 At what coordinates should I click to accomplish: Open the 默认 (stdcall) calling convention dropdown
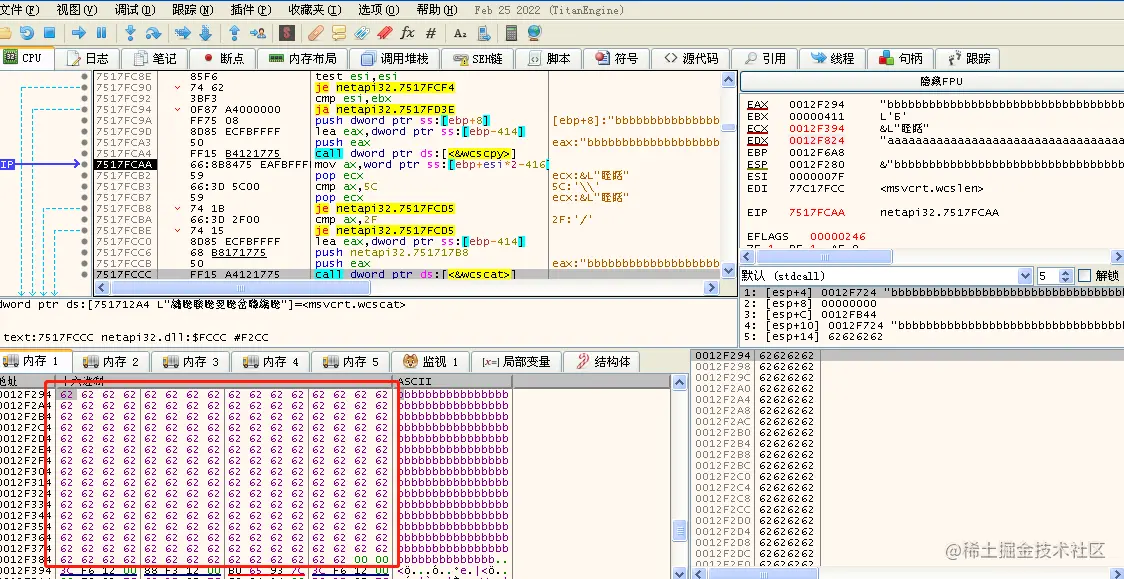[x=886, y=276]
